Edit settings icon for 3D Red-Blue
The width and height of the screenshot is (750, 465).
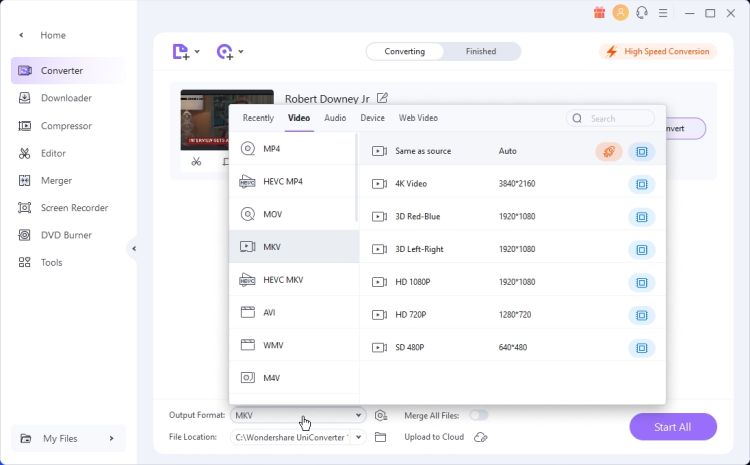[641, 217]
